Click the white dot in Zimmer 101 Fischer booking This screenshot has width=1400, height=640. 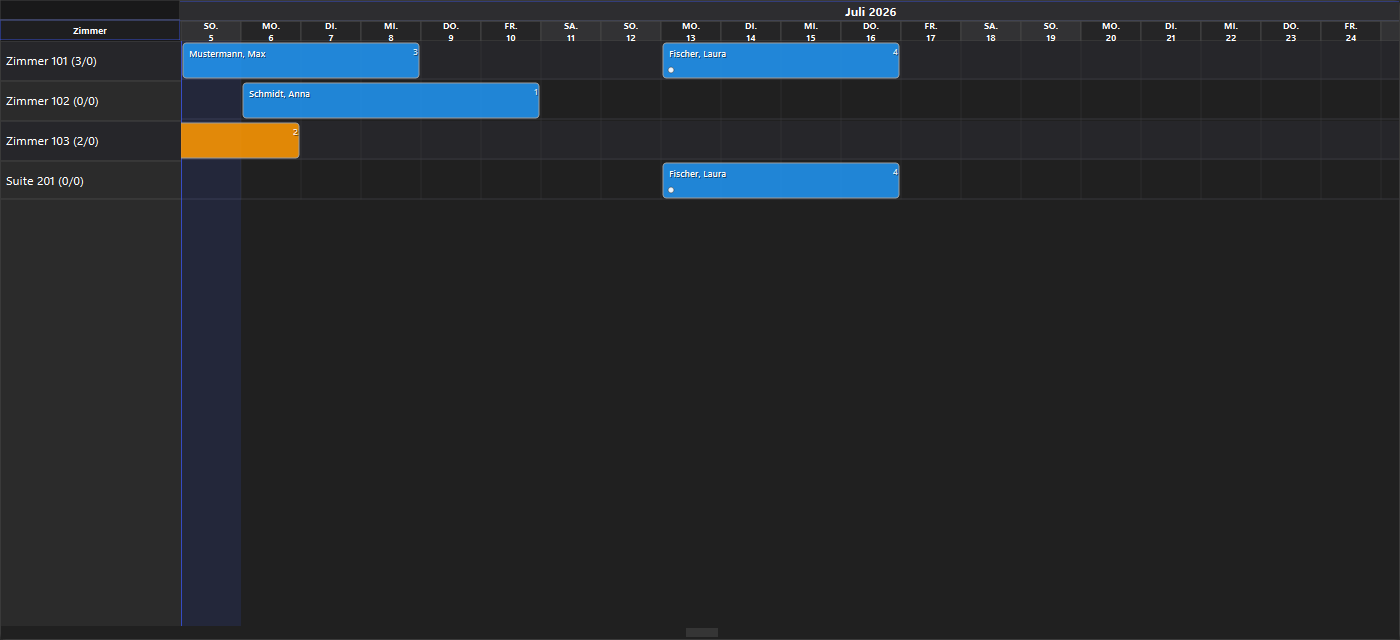tap(671, 70)
